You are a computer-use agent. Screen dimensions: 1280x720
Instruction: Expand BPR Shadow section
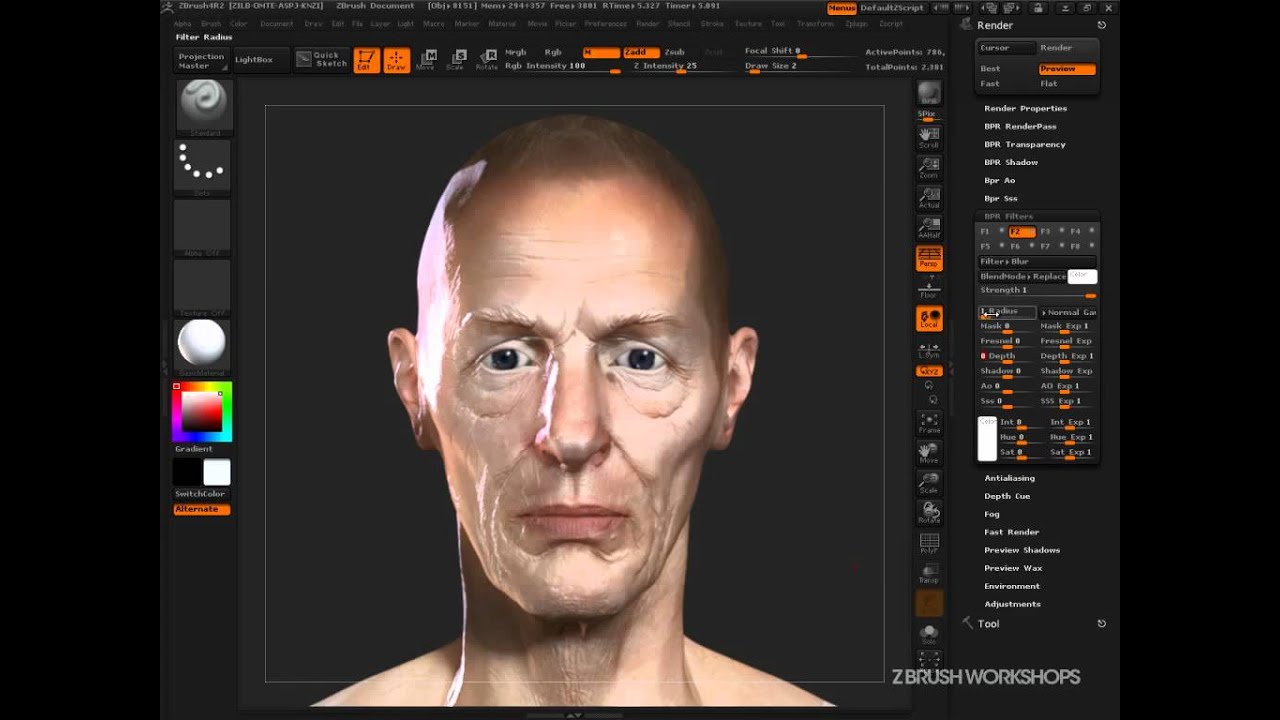1011,162
